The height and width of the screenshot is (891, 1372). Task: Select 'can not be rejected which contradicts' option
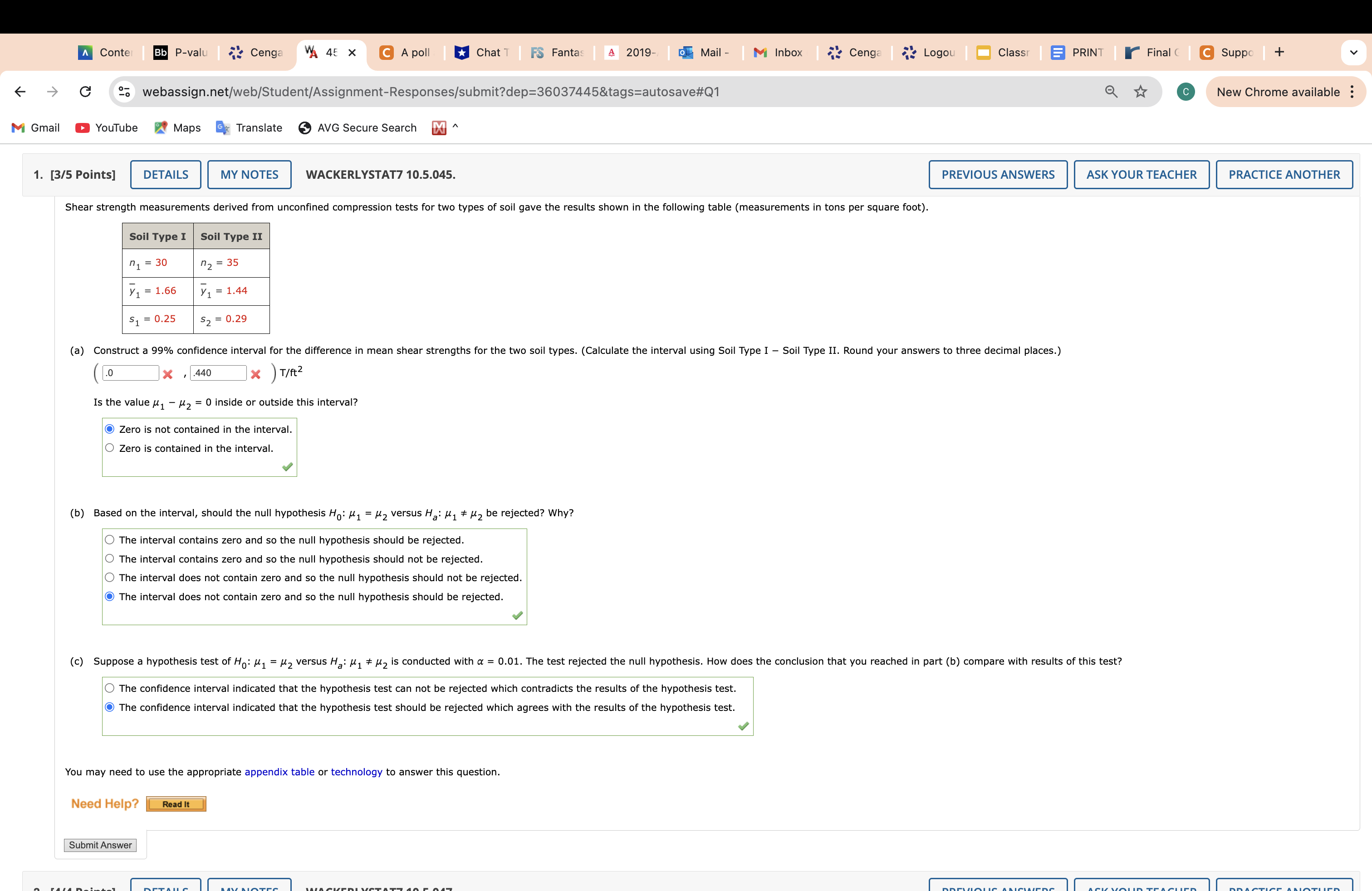pyautogui.click(x=109, y=688)
